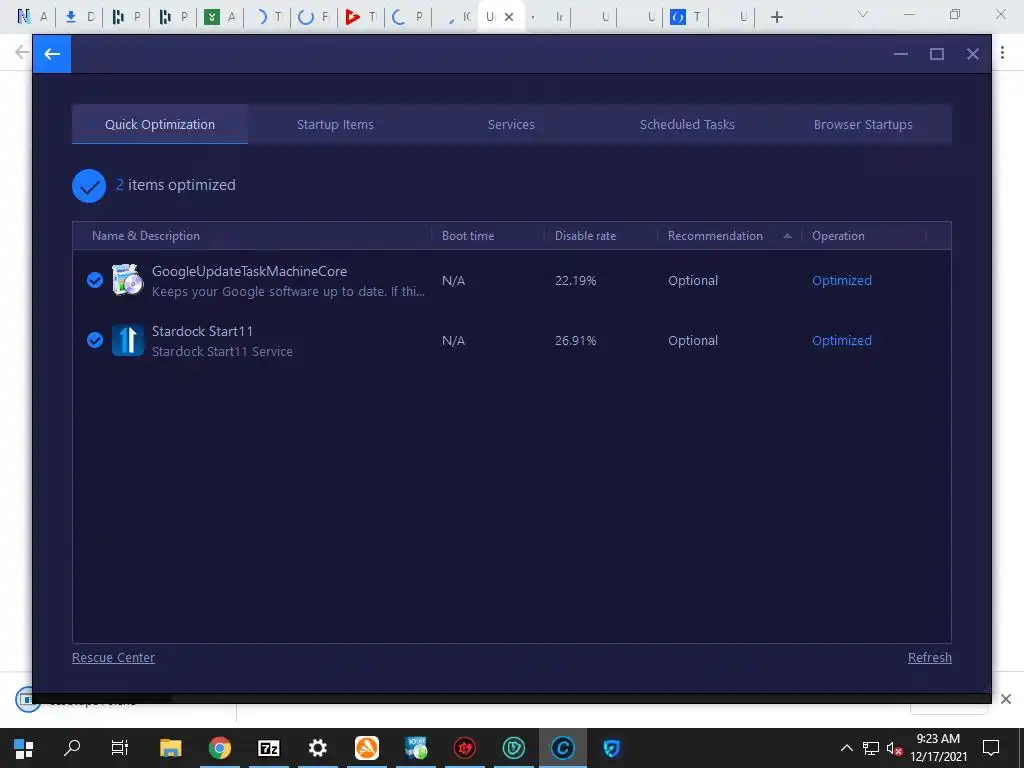Click the 22.19% disable rate value
This screenshot has height=768, width=1024.
(575, 280)
